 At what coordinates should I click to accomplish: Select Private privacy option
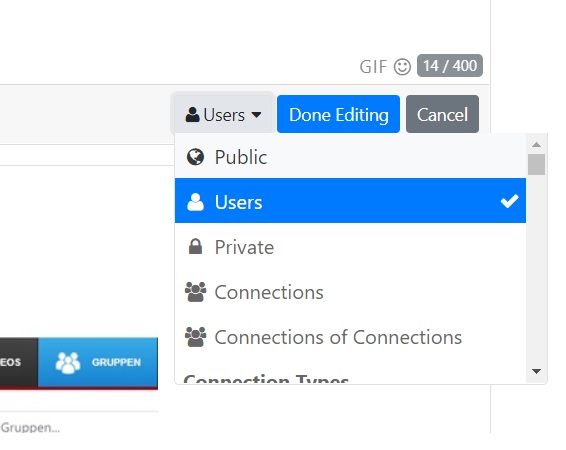(350, 247)
